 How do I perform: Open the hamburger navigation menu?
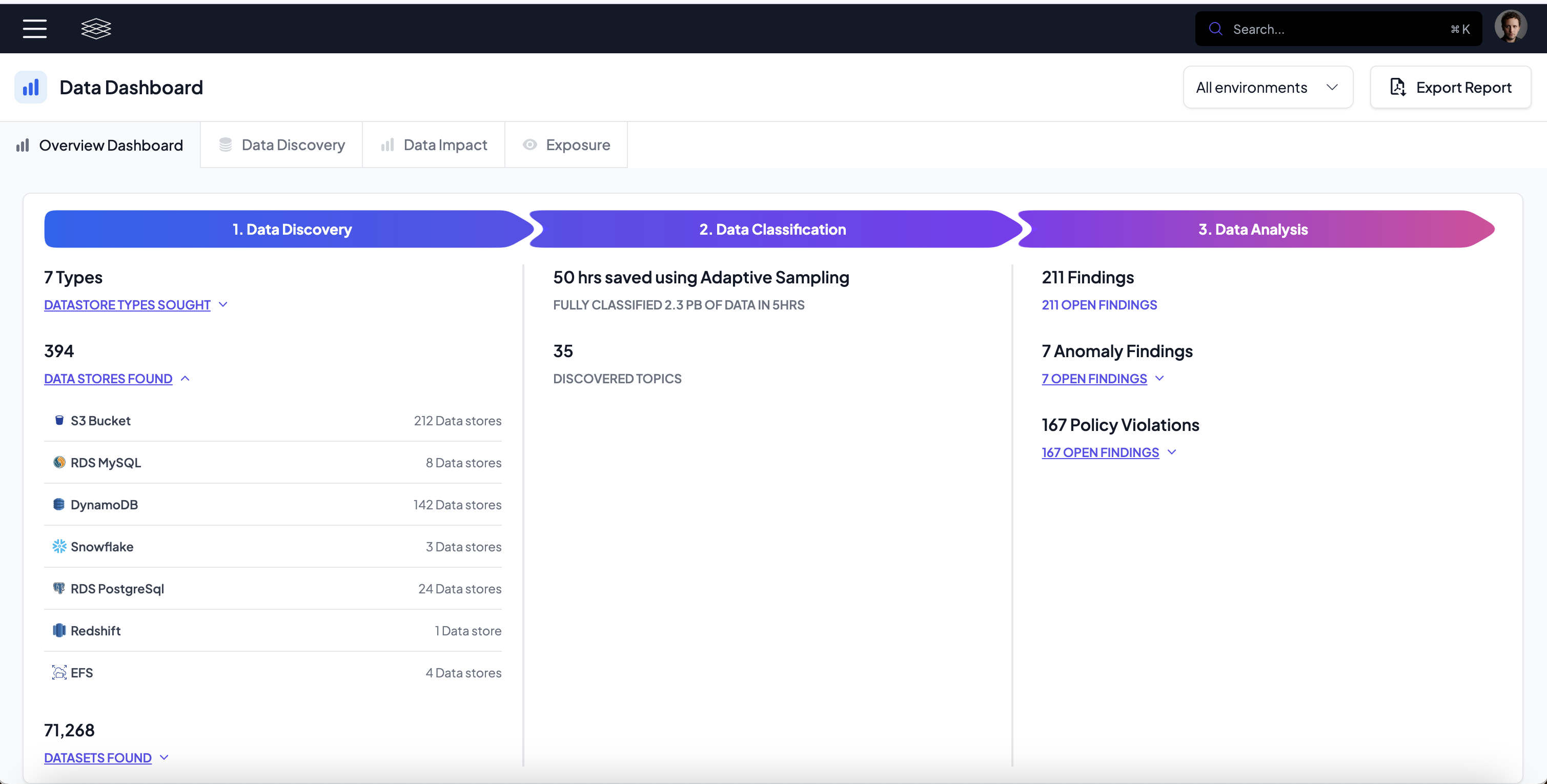click(x=35, y=29)
